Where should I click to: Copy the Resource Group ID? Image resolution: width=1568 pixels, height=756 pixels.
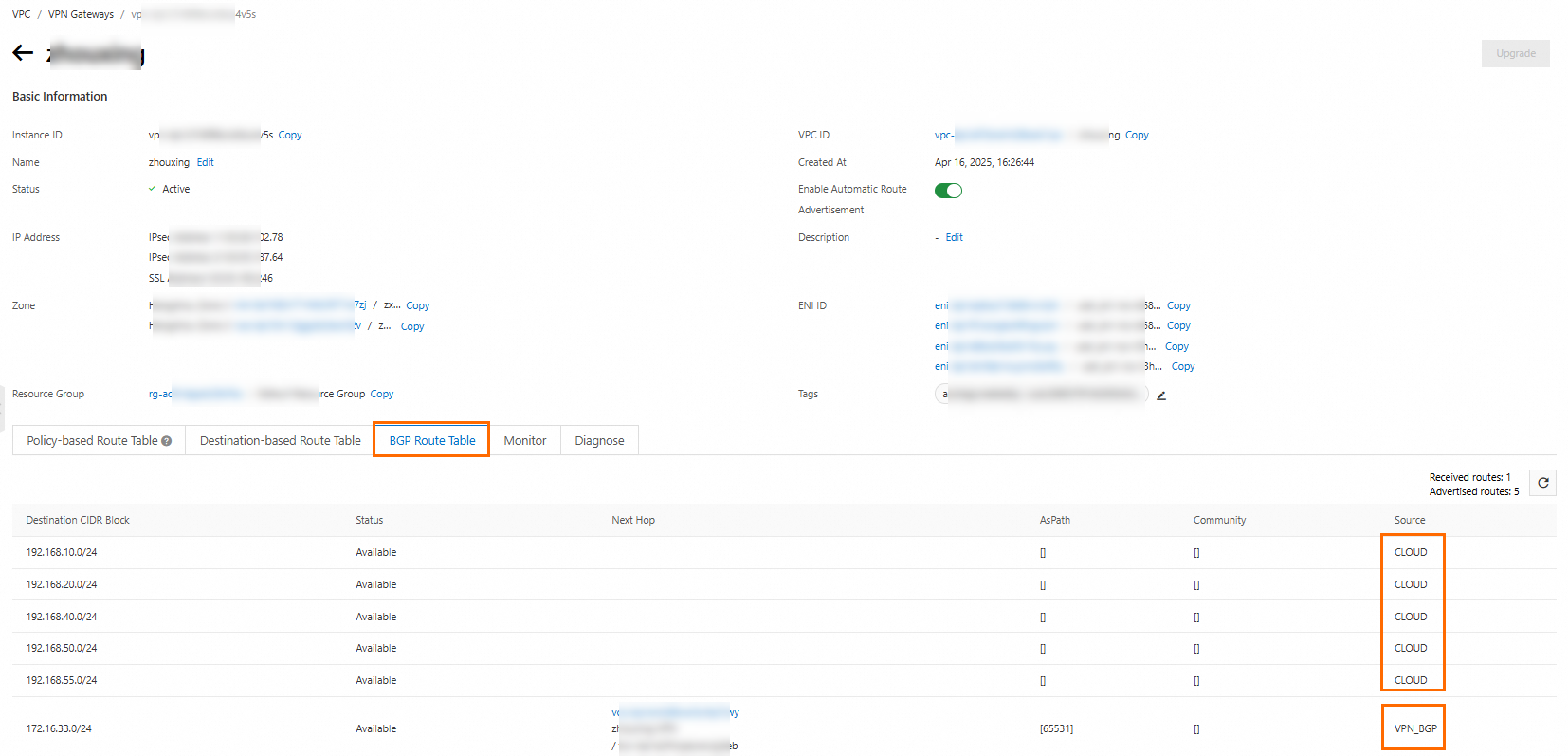pos(382,394)
